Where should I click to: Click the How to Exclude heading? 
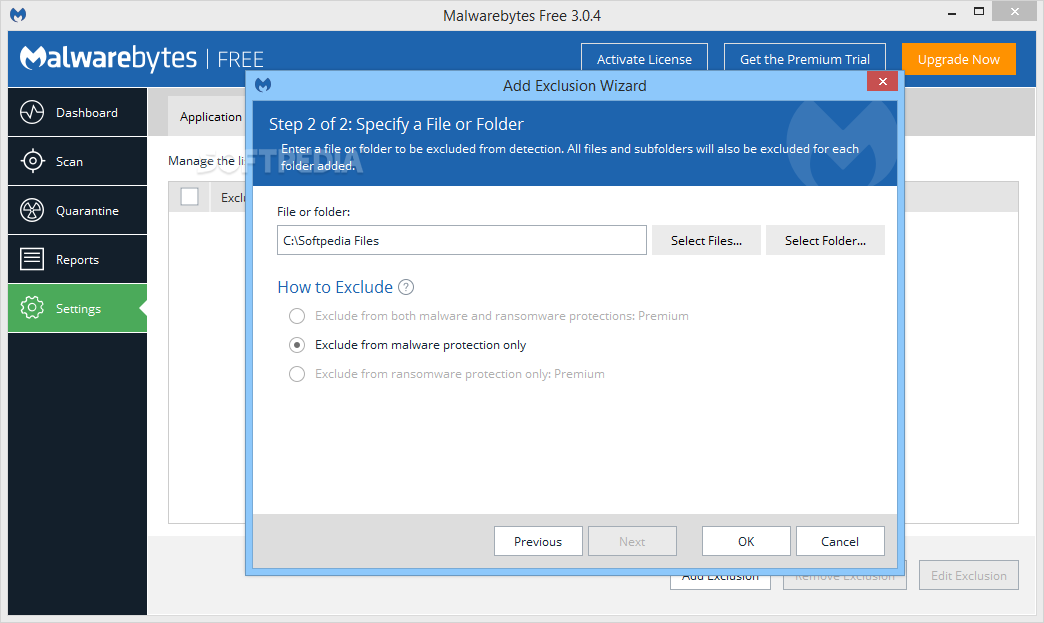tap(335, 287)
